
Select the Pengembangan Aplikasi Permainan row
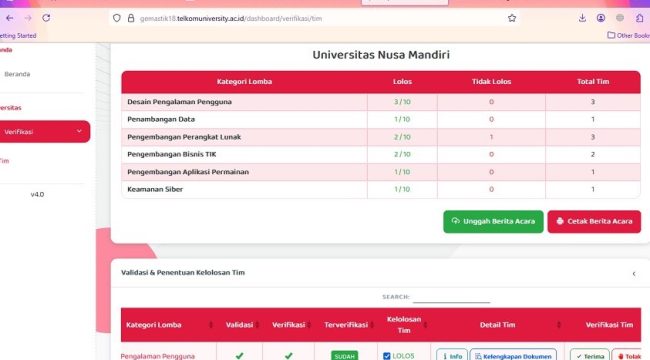pos(381,172)
